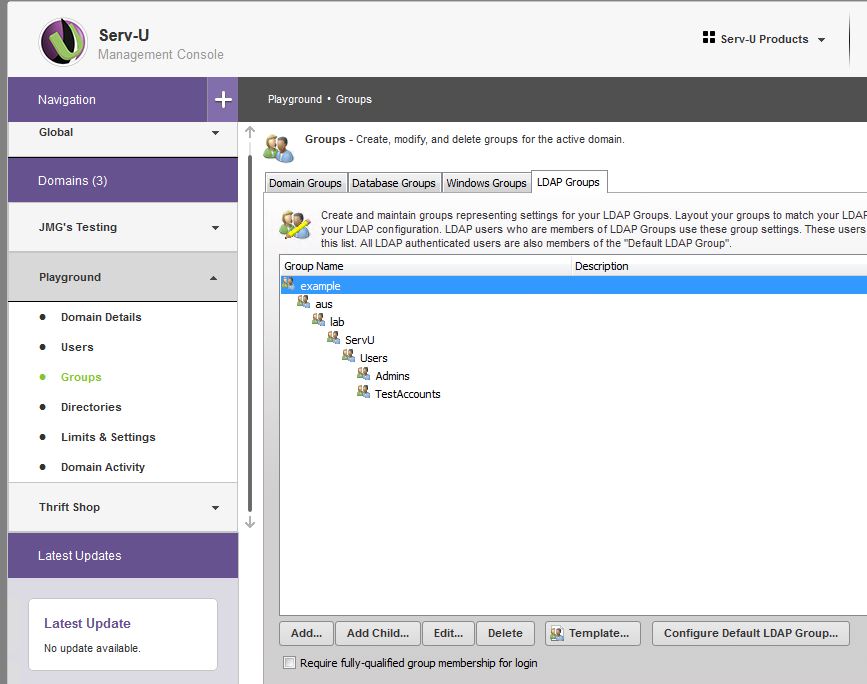The image size is (867, 684).
Task: Click the Group Name column header
Action: pos(425,266)
